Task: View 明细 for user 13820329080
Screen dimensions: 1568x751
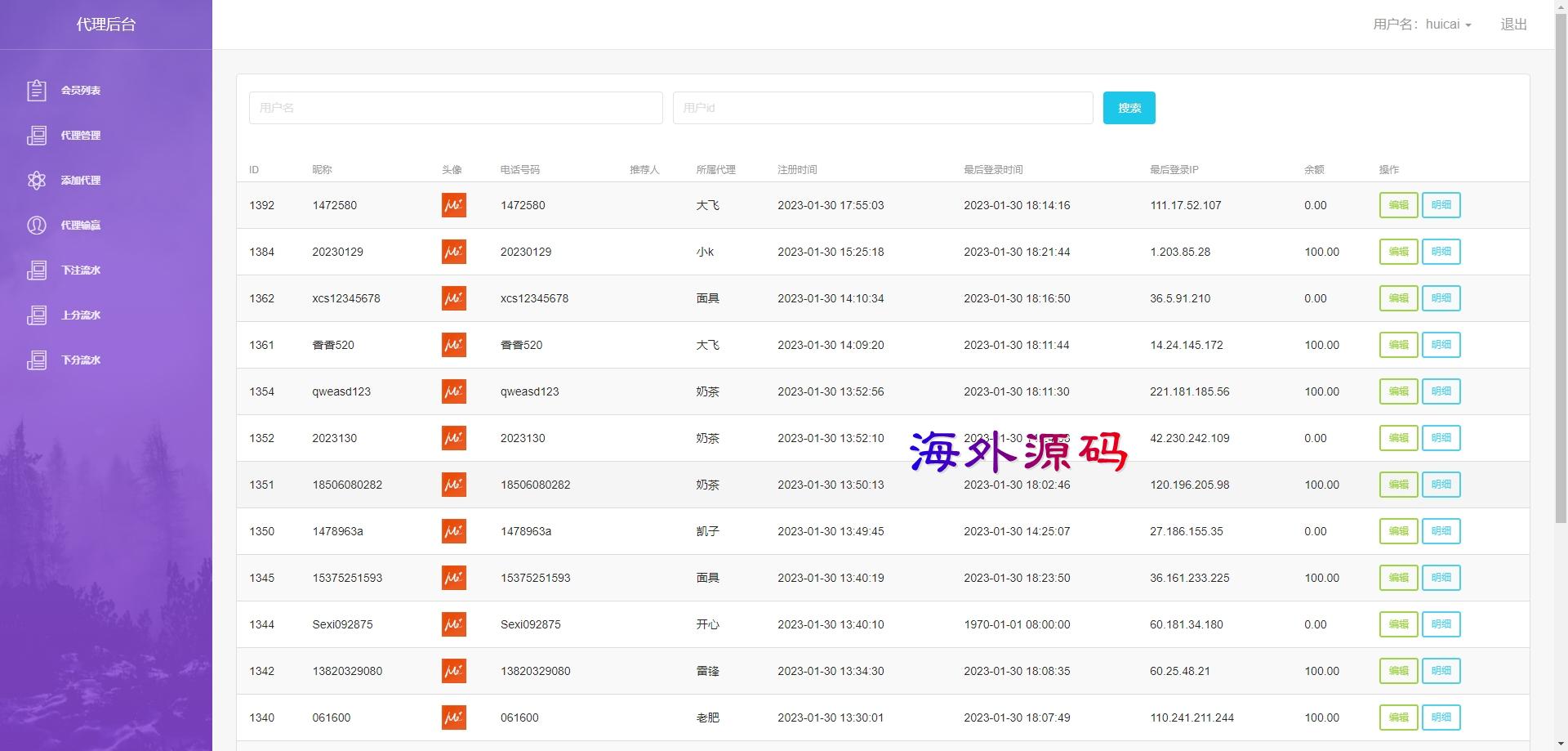Action: click(1441, 671)
